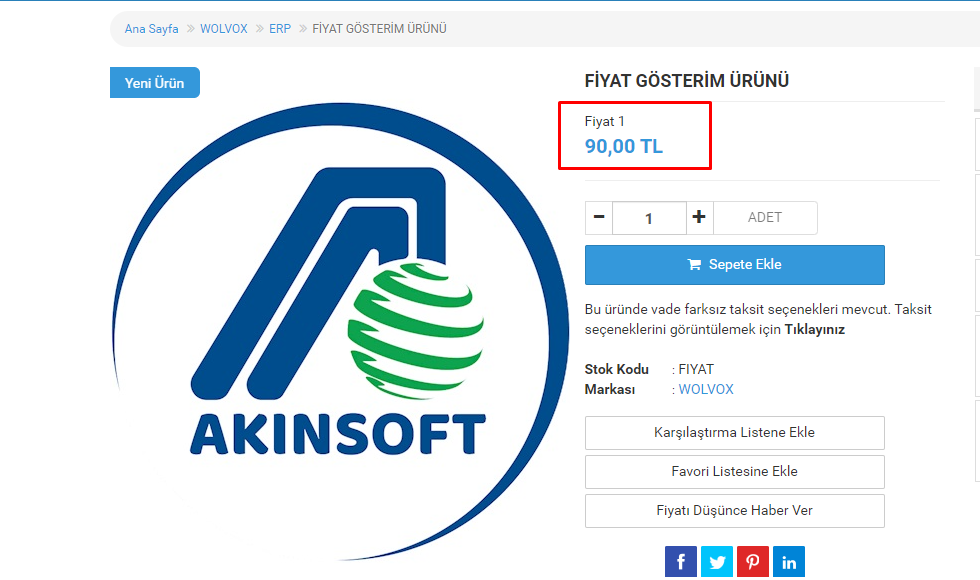This screenshot has width=980, height=580.
Task: Go to Ana Sayfa breadcrumb
Action: [x=151, y=29]
